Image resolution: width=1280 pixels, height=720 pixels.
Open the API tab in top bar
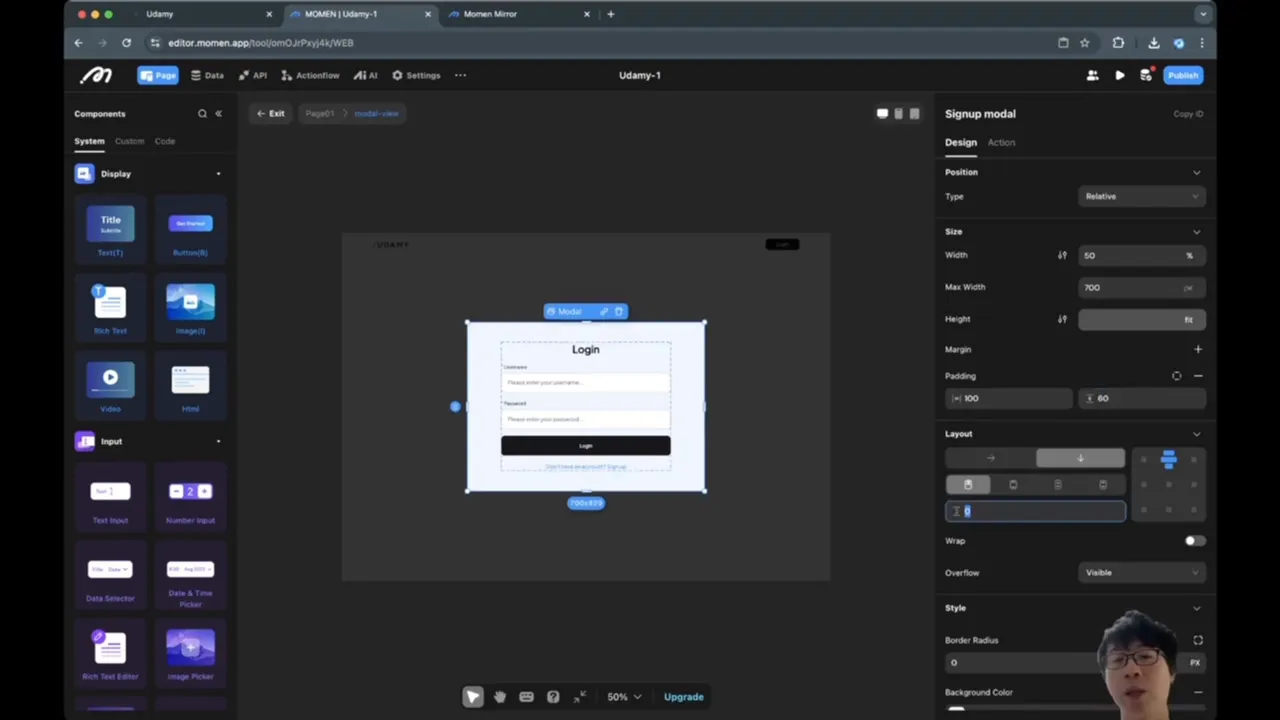pos(252,75)
